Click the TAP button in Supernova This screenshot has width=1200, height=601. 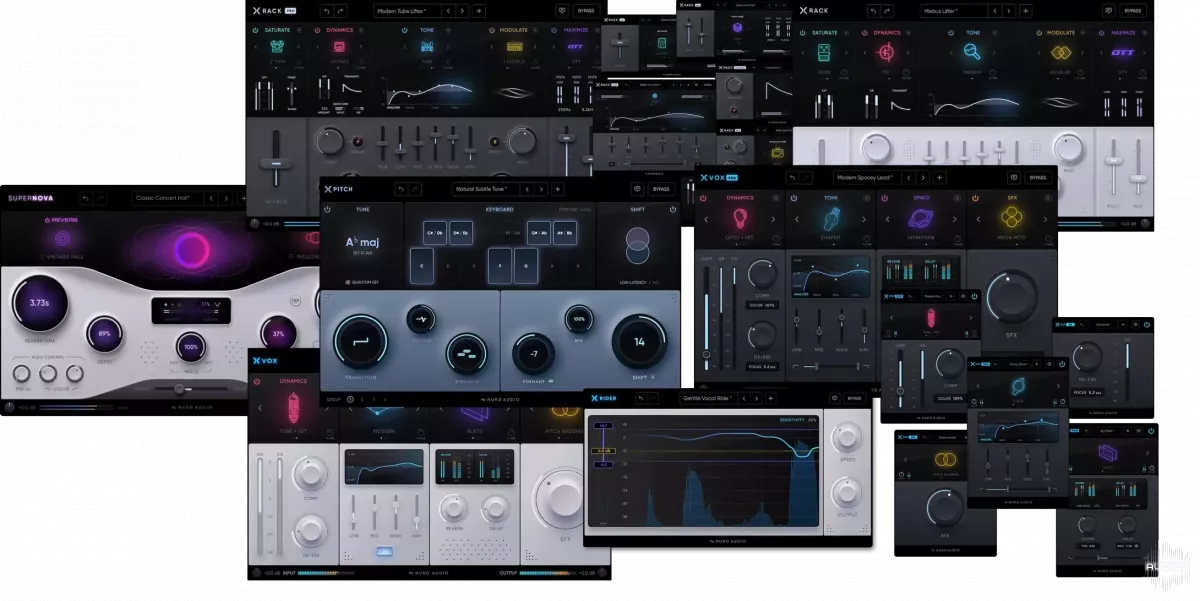(x=294, y=300)
